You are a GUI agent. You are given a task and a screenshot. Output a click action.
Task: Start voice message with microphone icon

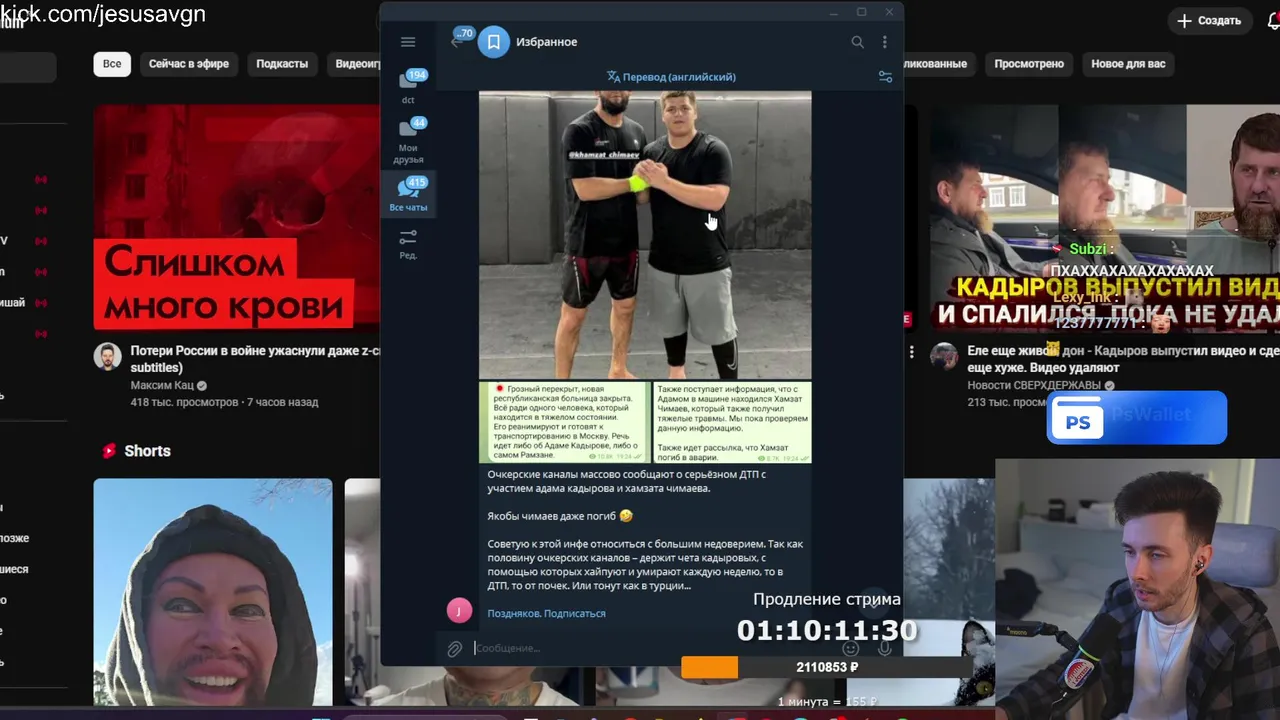885,648
